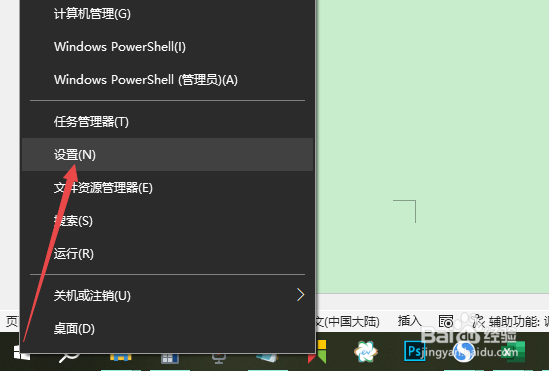Open 文件资源管理器(E) menu entry
This screenshot has height=371, width=549.
[167, 188]
